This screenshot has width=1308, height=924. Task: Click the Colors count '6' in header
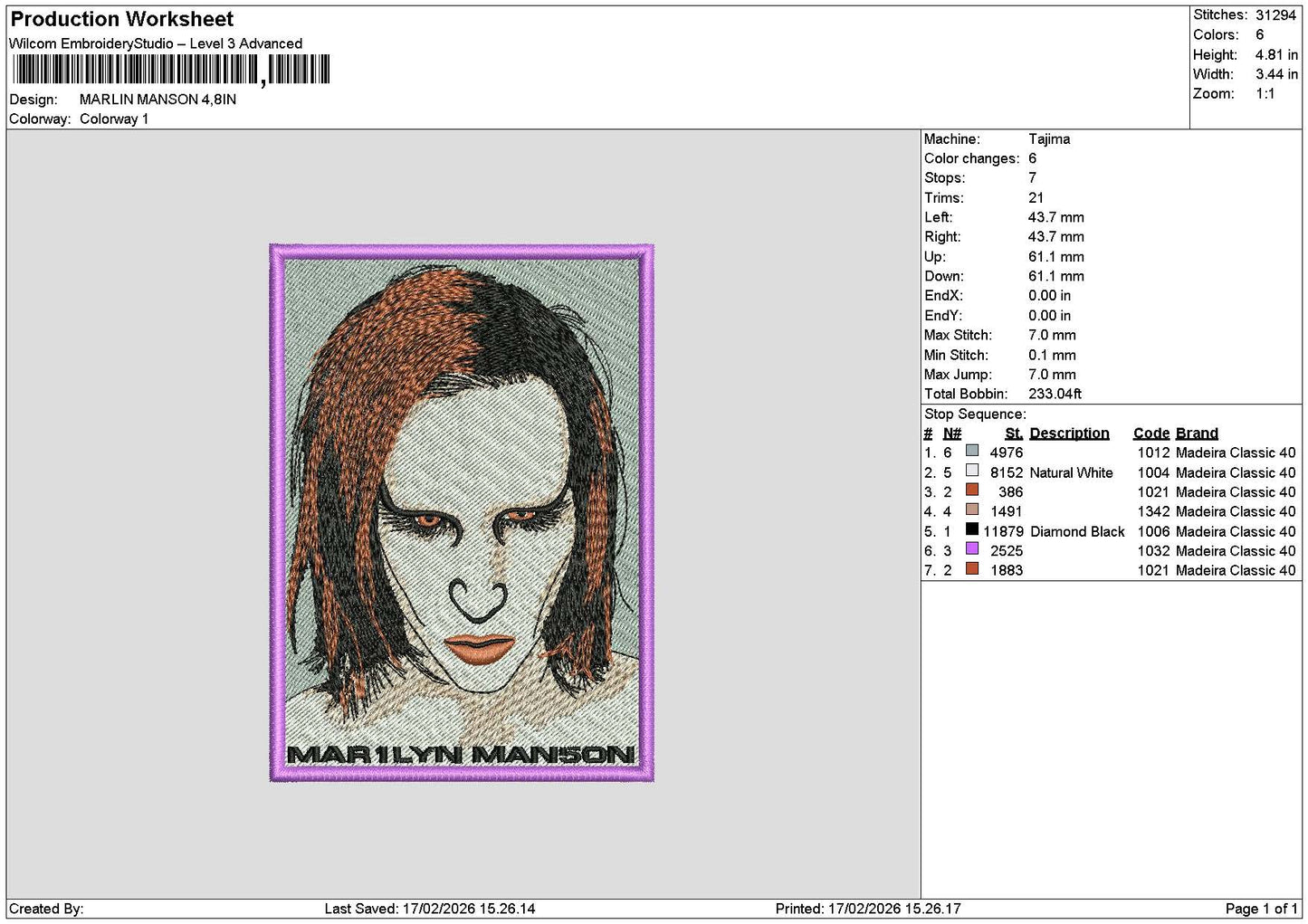coord(1259,35)
